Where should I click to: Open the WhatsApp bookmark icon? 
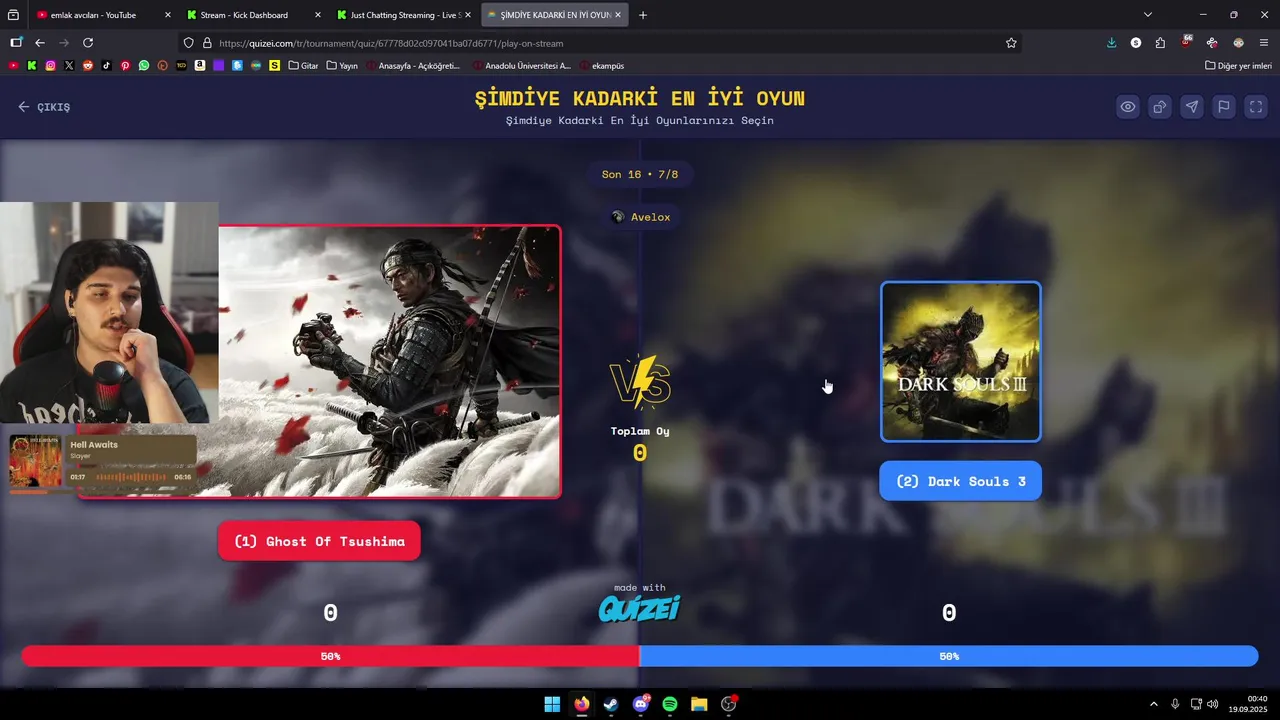[144, 66]
